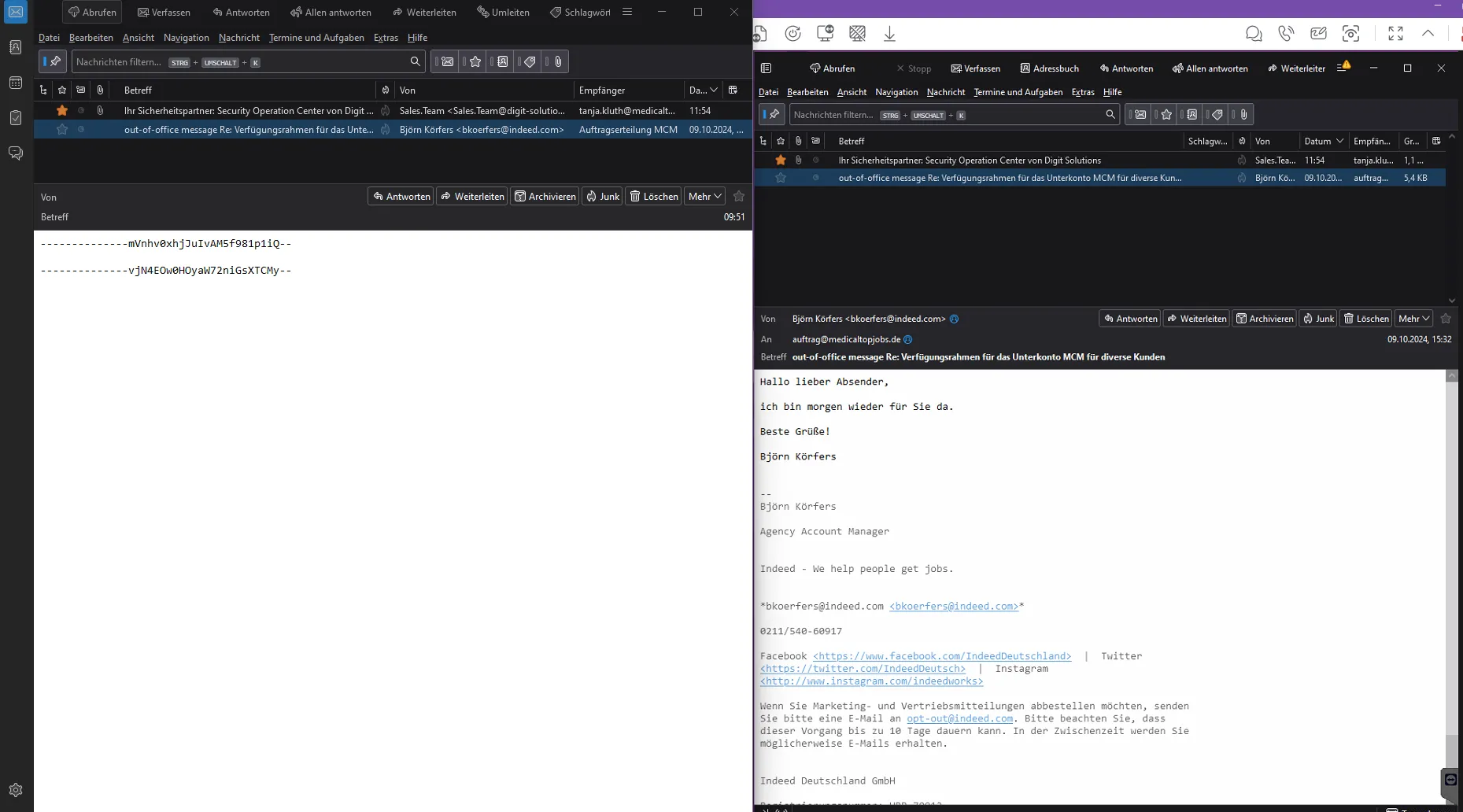The image size is (1463, 812).
Task: Open instagram.com/indeedworks link
Action: pyautogui.click(x=872, y=681)
